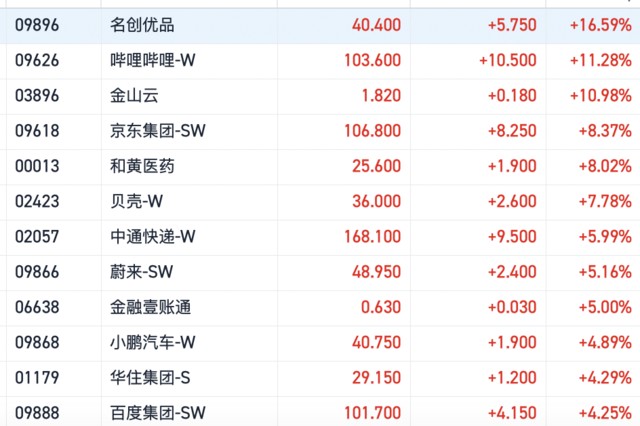640x426 pixels.
Task: Open the 百度集团-SW row
Action: click(158, 412)
